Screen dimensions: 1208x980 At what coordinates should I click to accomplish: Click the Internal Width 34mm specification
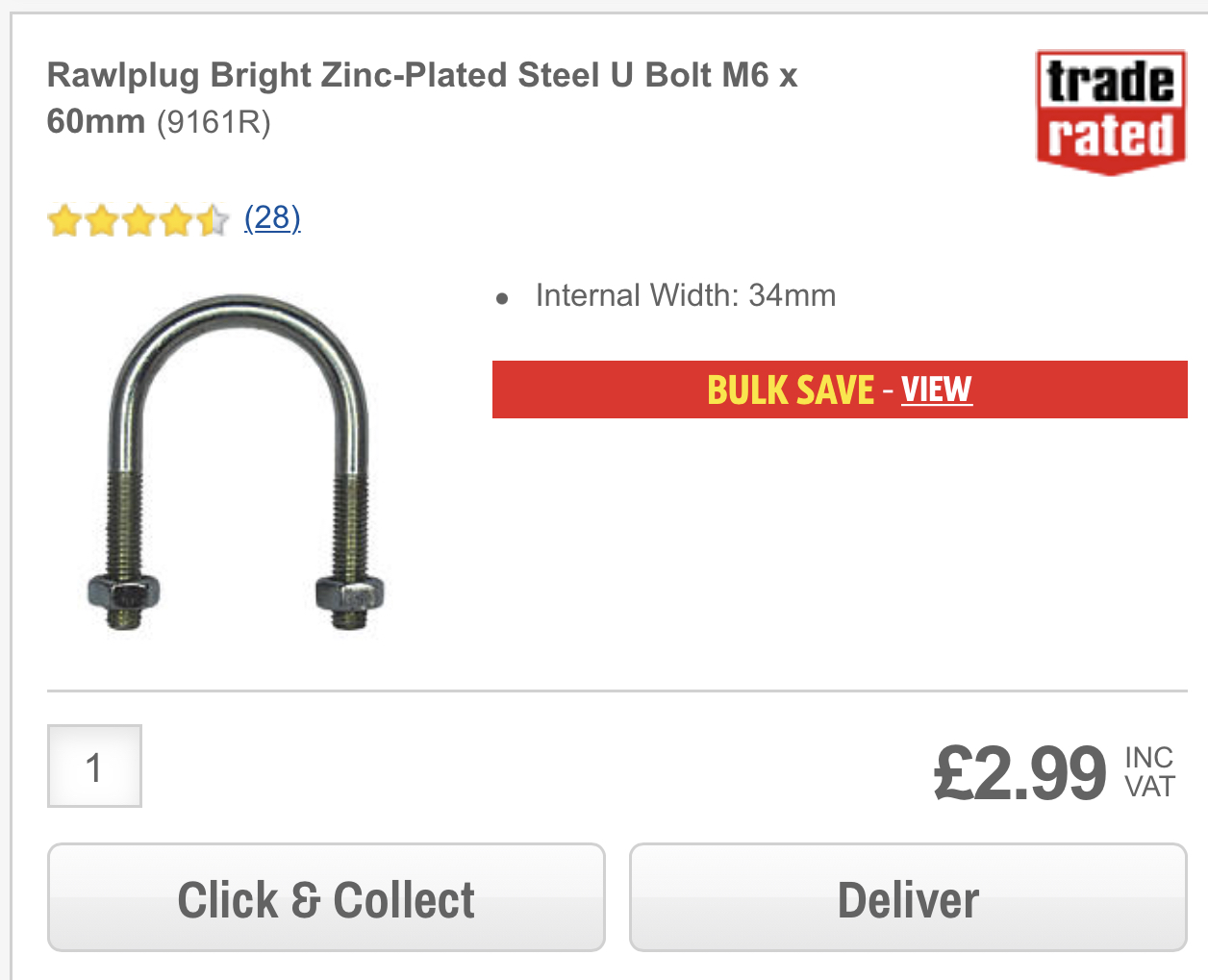pyautogui.click(x=686, y=295)
